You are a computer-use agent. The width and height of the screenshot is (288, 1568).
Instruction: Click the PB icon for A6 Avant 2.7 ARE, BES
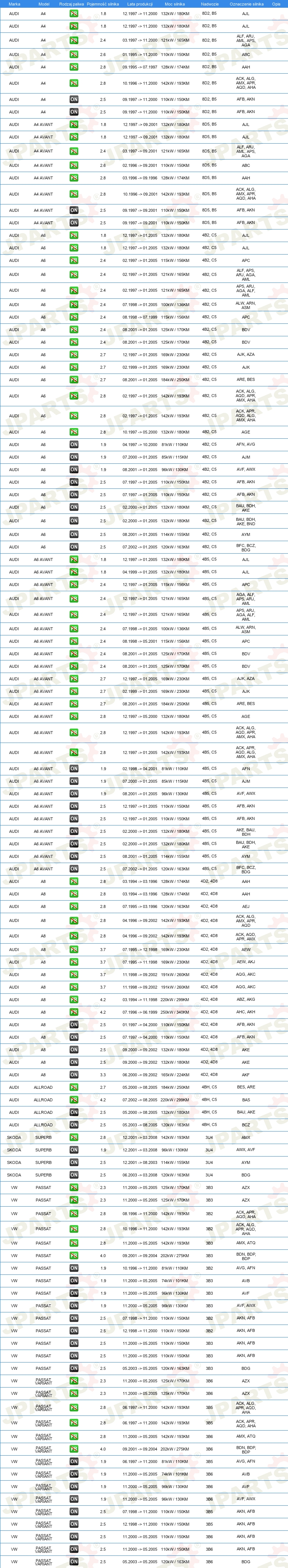pyautogui.click(x=74, y=704)
